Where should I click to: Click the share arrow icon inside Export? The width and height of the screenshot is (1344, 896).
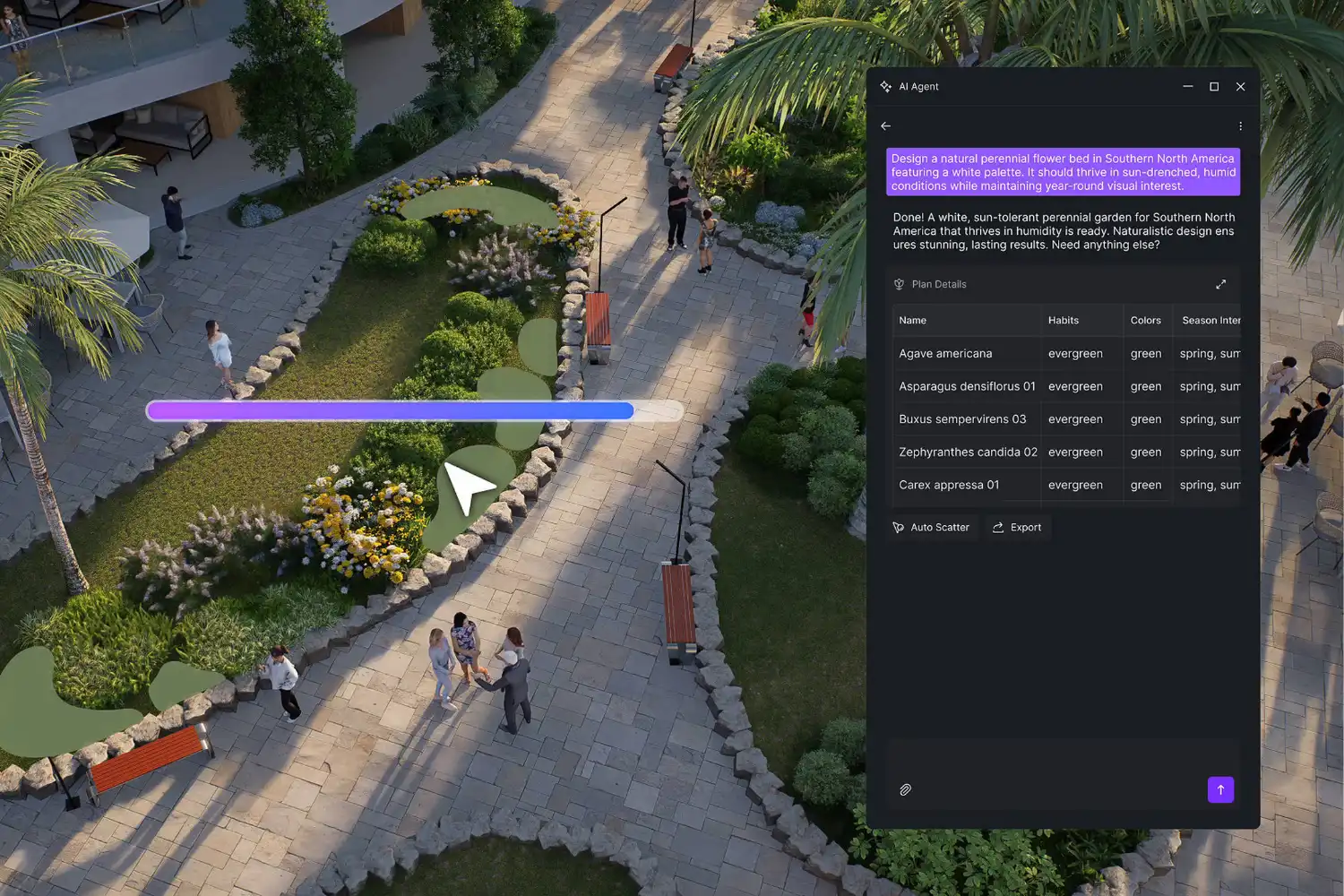[997, 527]
